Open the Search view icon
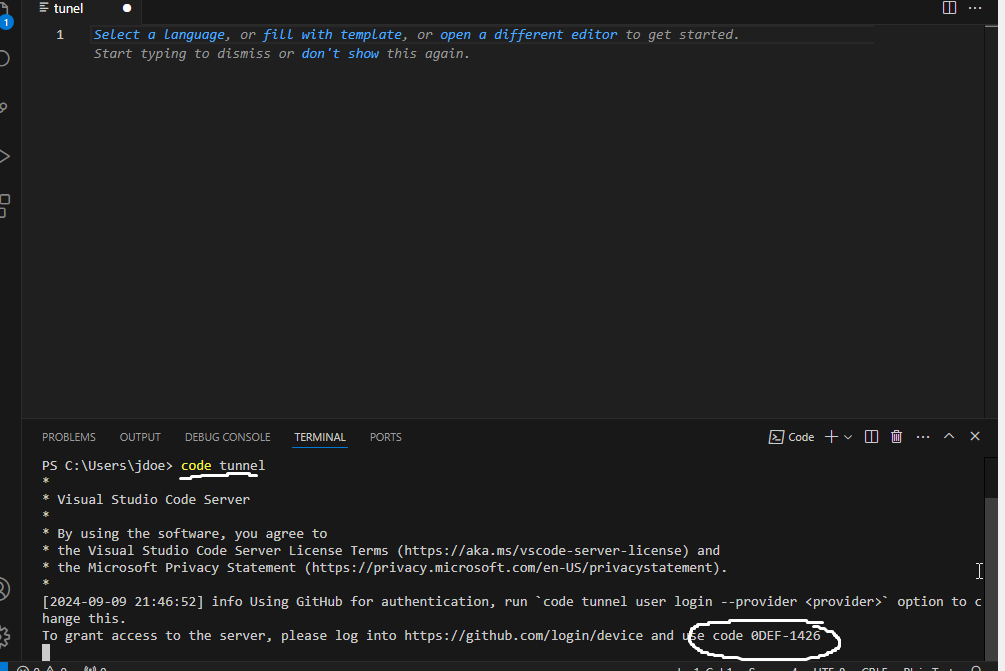 (4, 57)
